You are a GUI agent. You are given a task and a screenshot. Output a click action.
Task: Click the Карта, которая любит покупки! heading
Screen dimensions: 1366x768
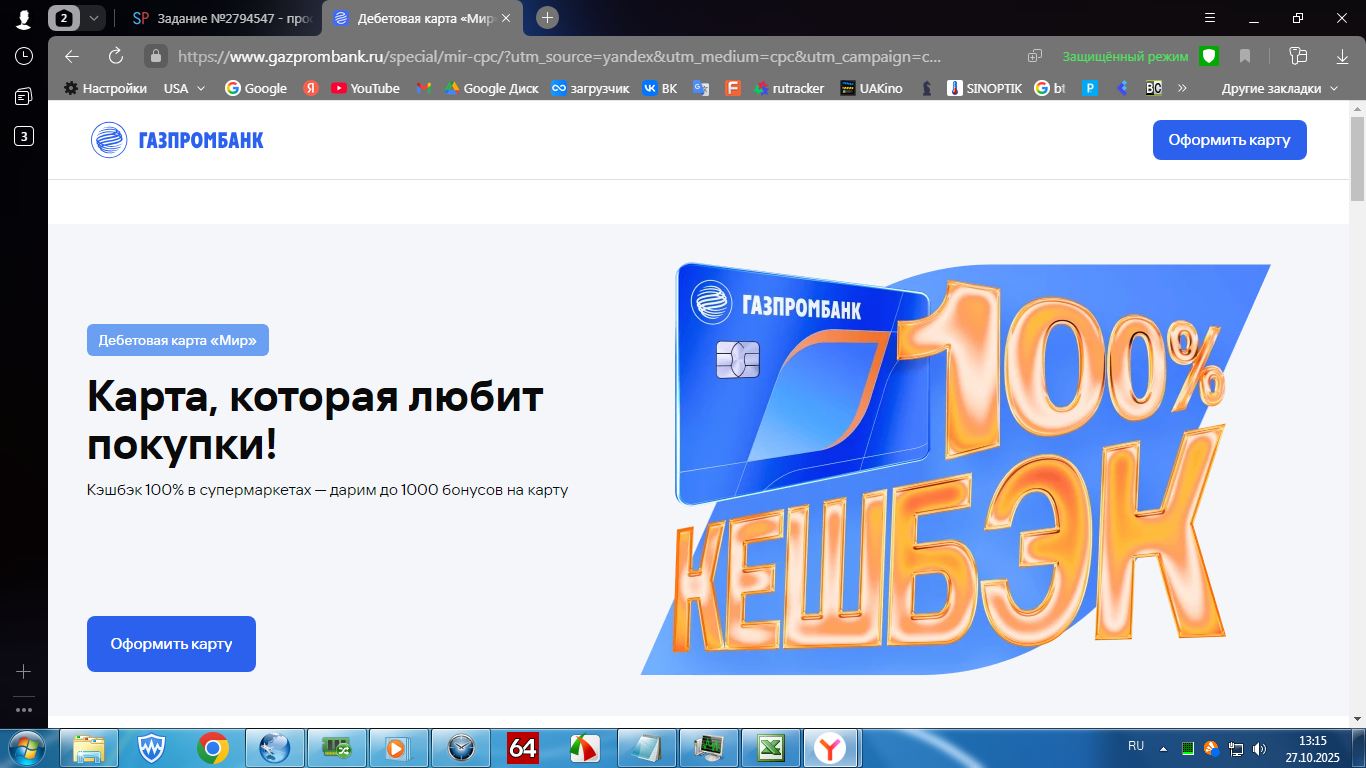315,421
